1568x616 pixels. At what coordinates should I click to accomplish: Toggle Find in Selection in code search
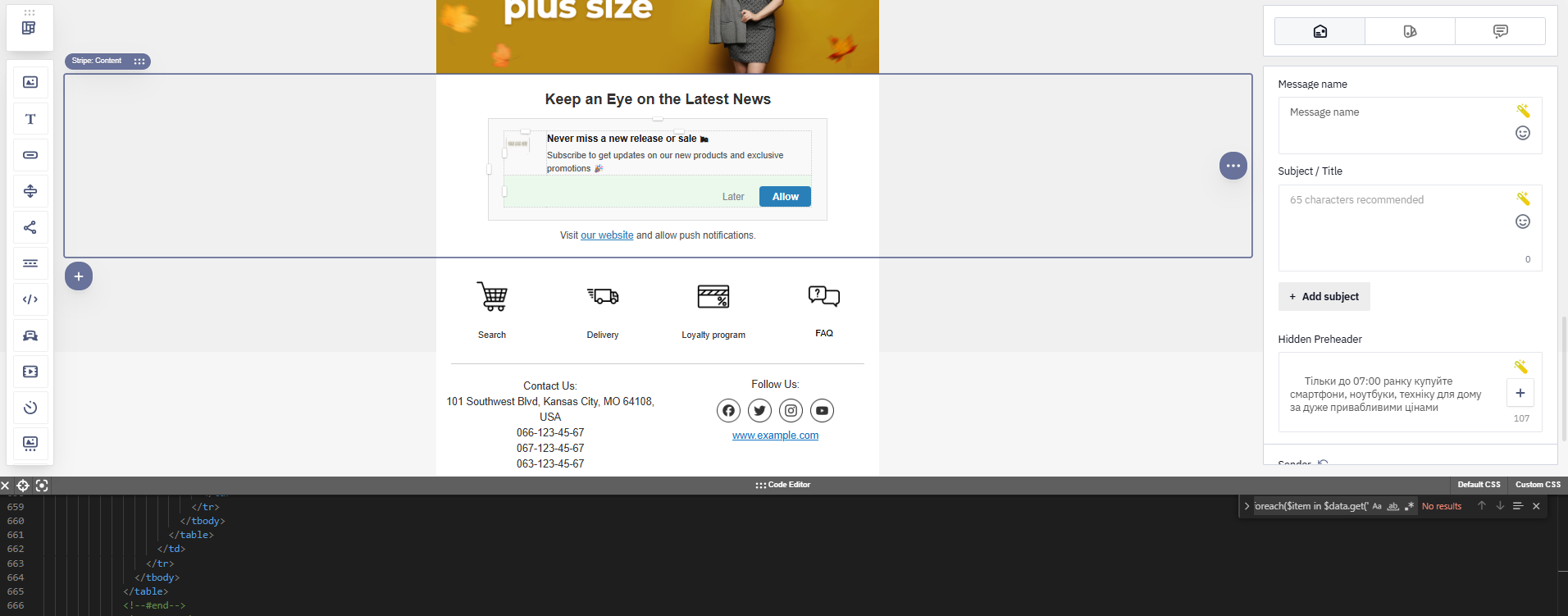[1518, 506]
